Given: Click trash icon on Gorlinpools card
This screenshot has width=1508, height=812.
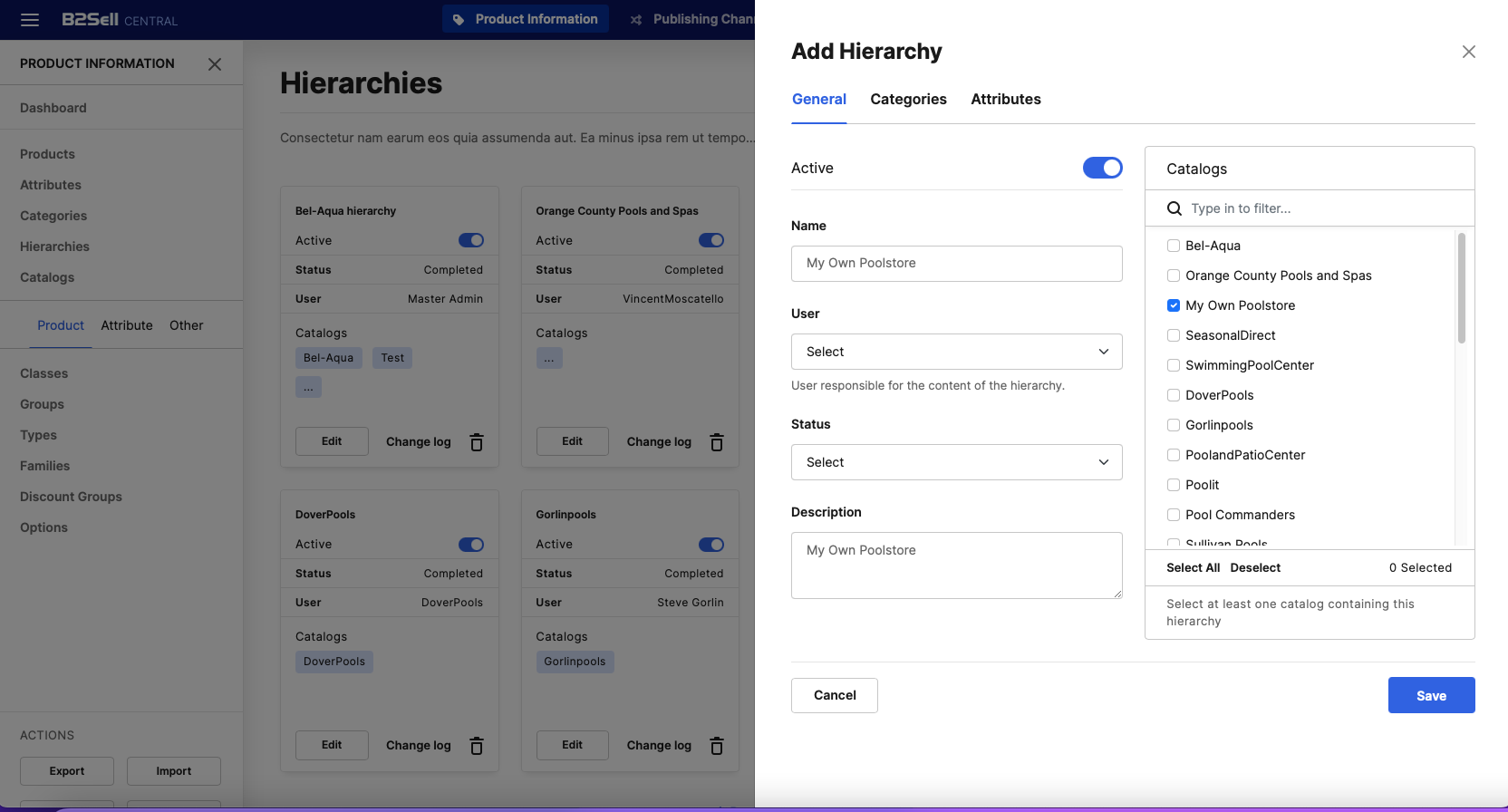Looking at the screenshot, I should pos(717,746).
